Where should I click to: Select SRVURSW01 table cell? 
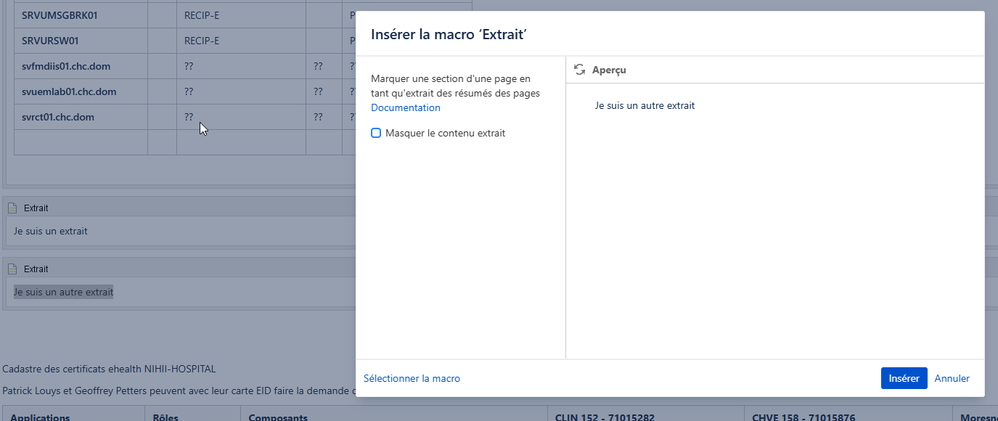[x=81, y=41]
